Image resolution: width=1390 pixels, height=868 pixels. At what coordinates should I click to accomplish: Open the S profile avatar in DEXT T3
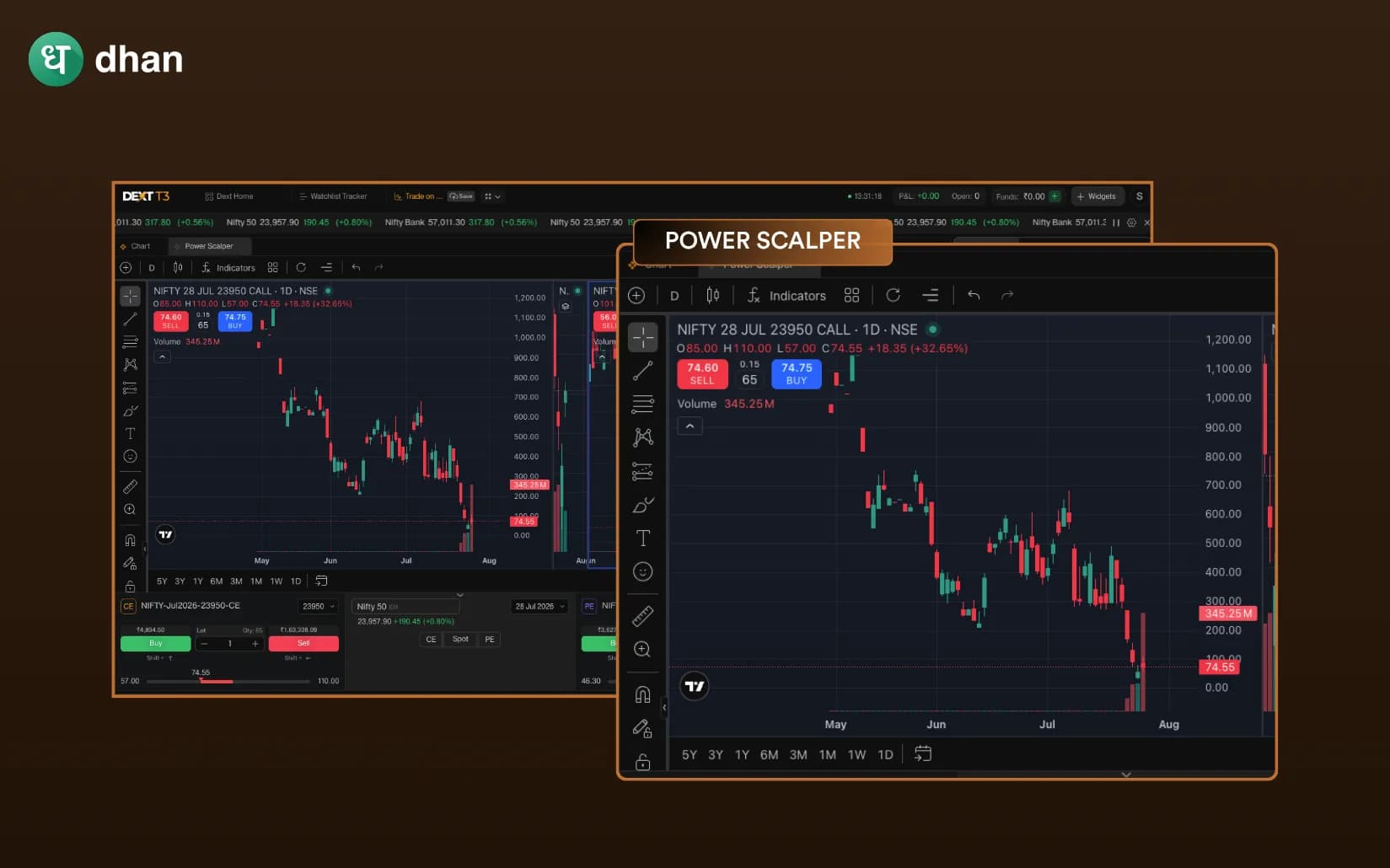tap(1140, 196)
